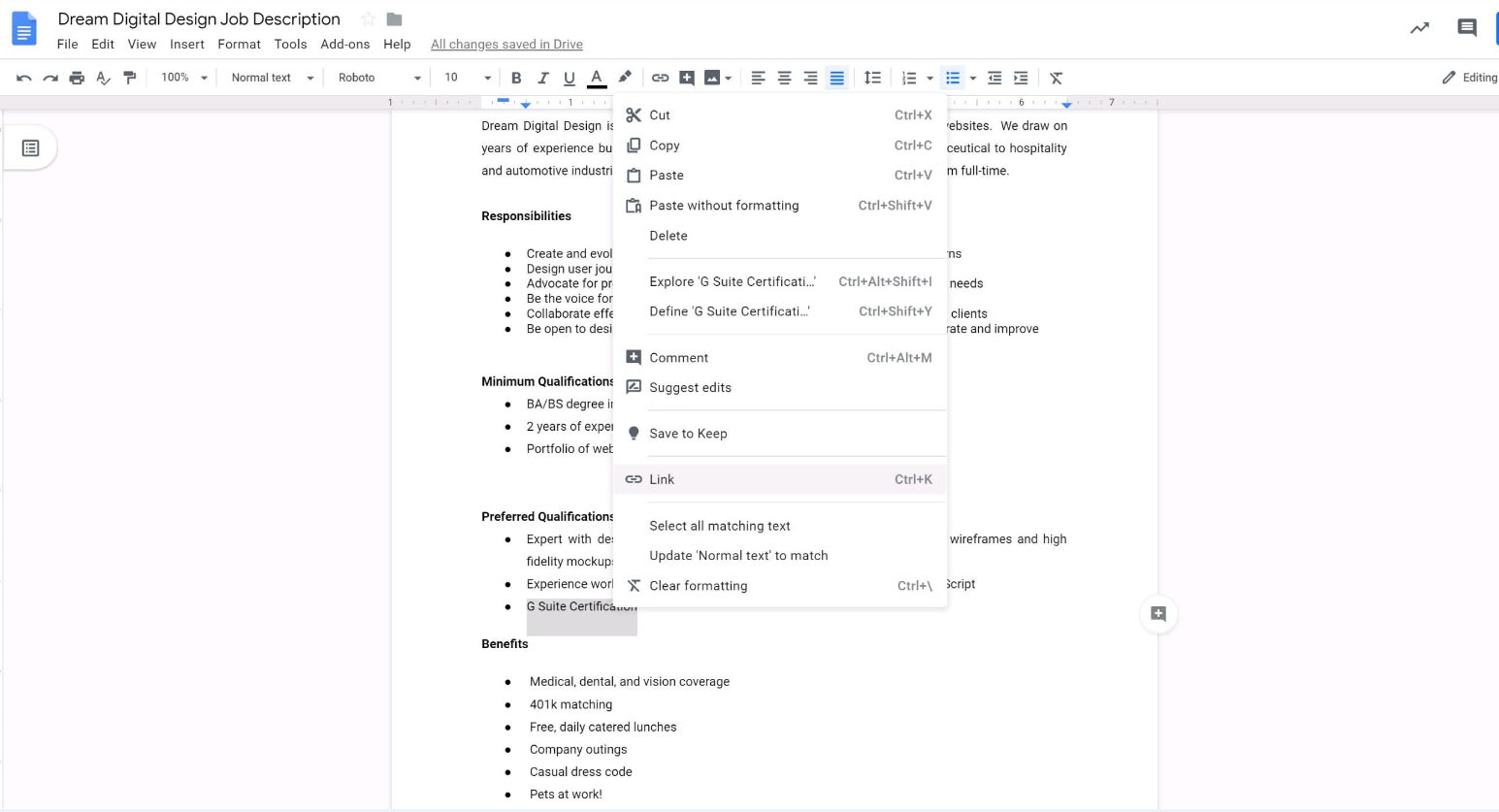This screenshot has height=812, width=1499.
Task: Choose Copy from context menu
Action: [780, 146]
